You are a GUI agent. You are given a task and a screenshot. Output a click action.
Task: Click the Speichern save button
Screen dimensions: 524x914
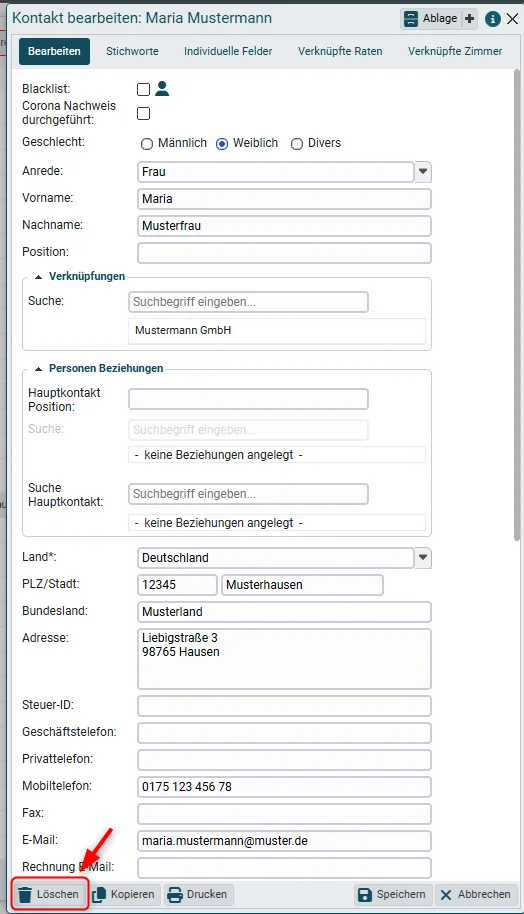393,894
